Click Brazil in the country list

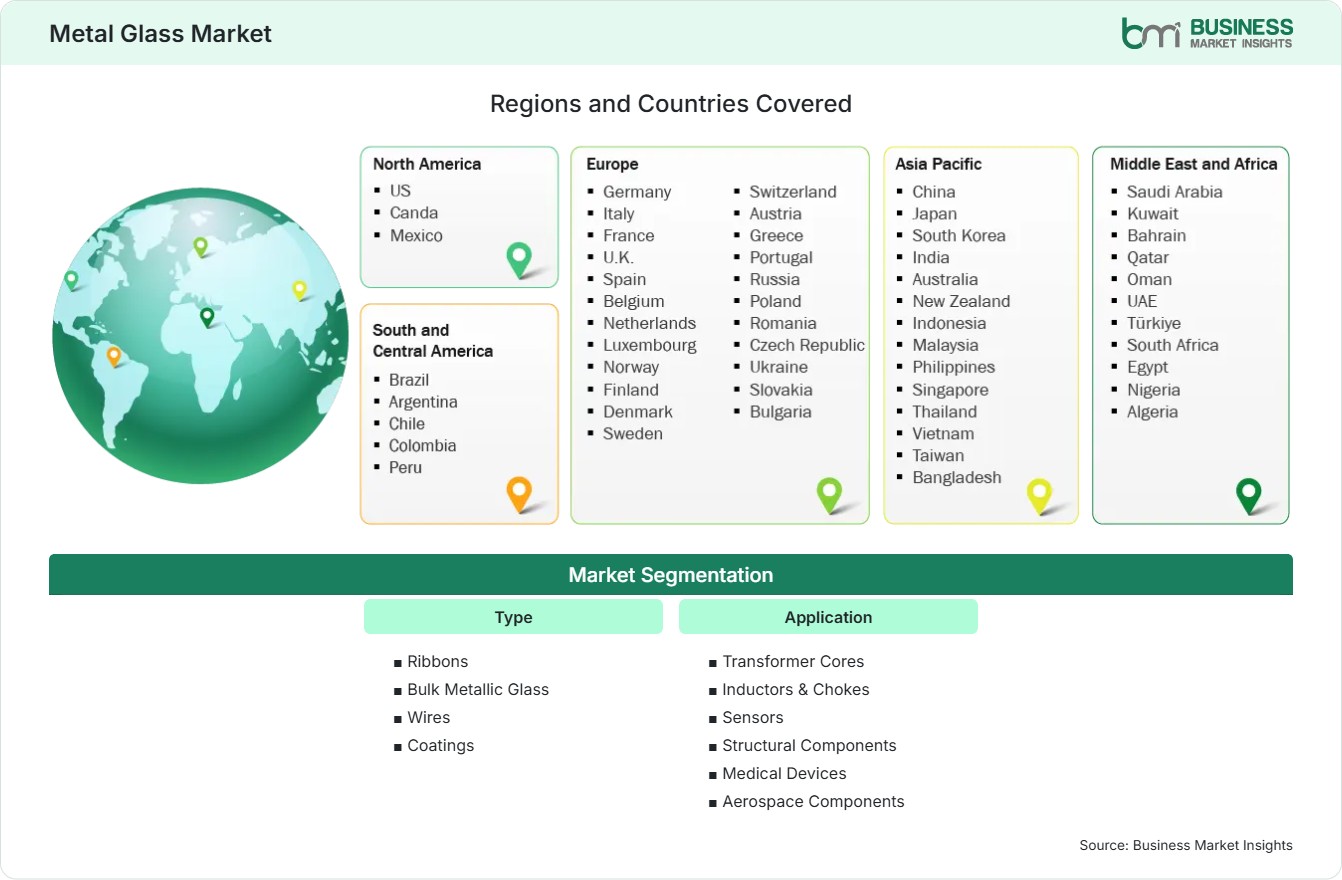tap(409, 379)
